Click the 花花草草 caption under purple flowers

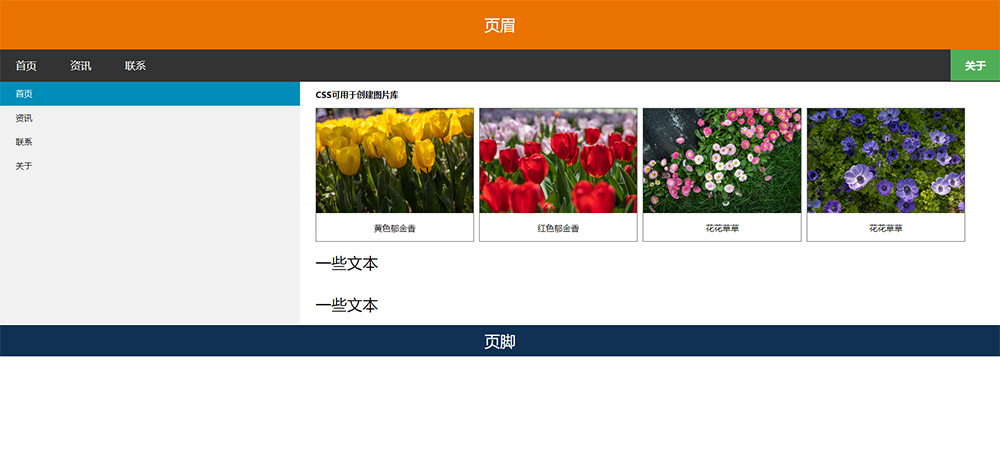[x=886, y=228]
